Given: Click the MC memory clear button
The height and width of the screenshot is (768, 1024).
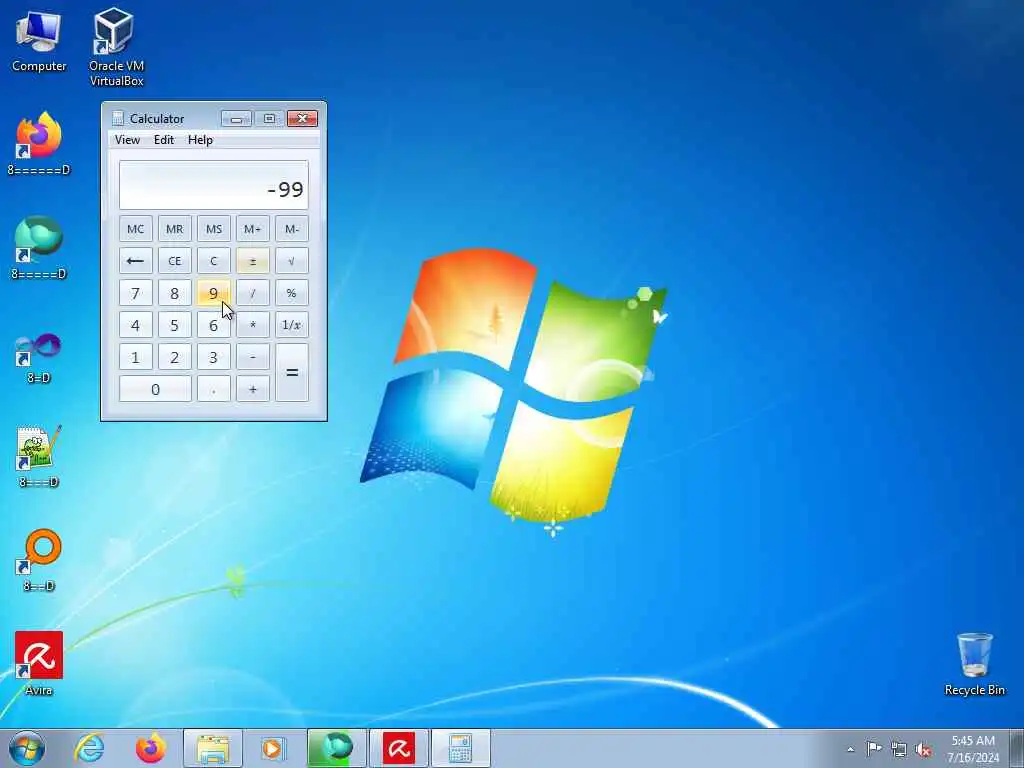Looking at the screenshot, I should [x=136, y=229].
